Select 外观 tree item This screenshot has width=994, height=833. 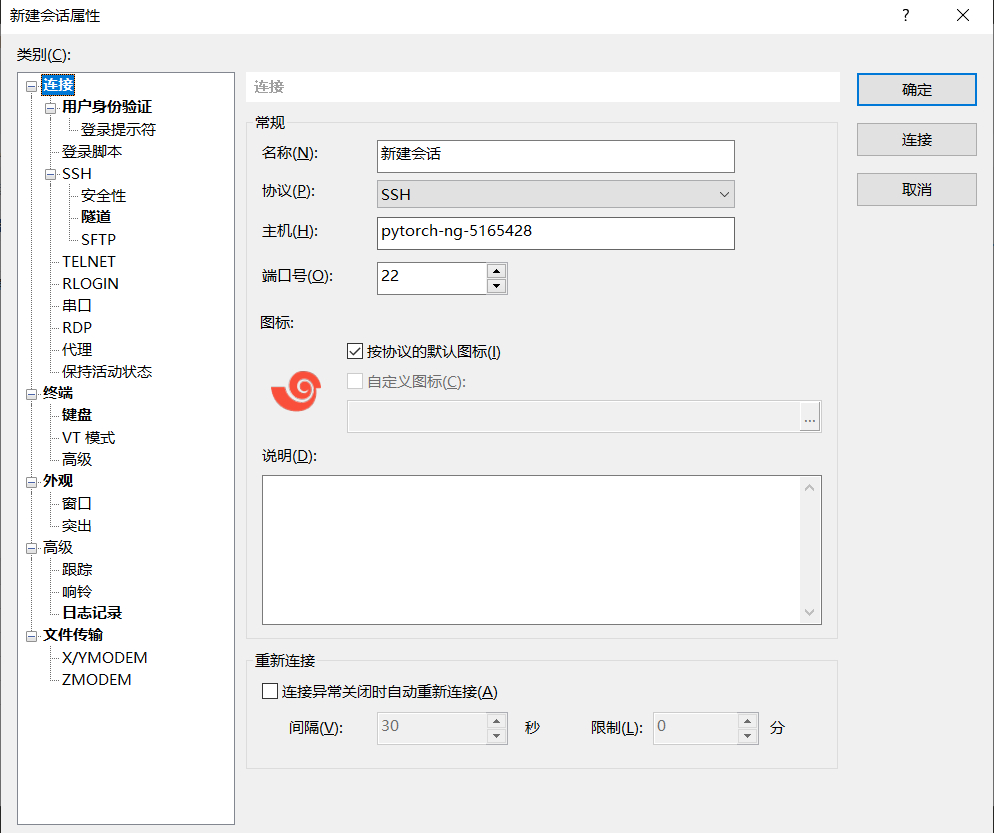pos(58,481)
